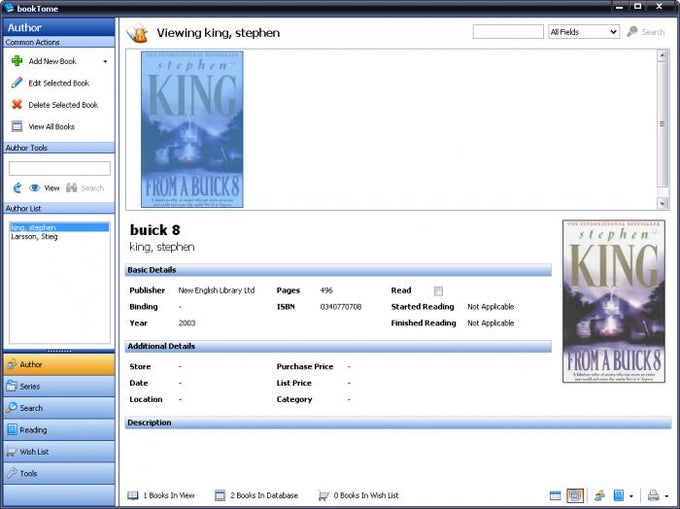Click the red X Delete Selected Book icon
The width and height of the screenshot is (680, 509).
click(17, 104)
